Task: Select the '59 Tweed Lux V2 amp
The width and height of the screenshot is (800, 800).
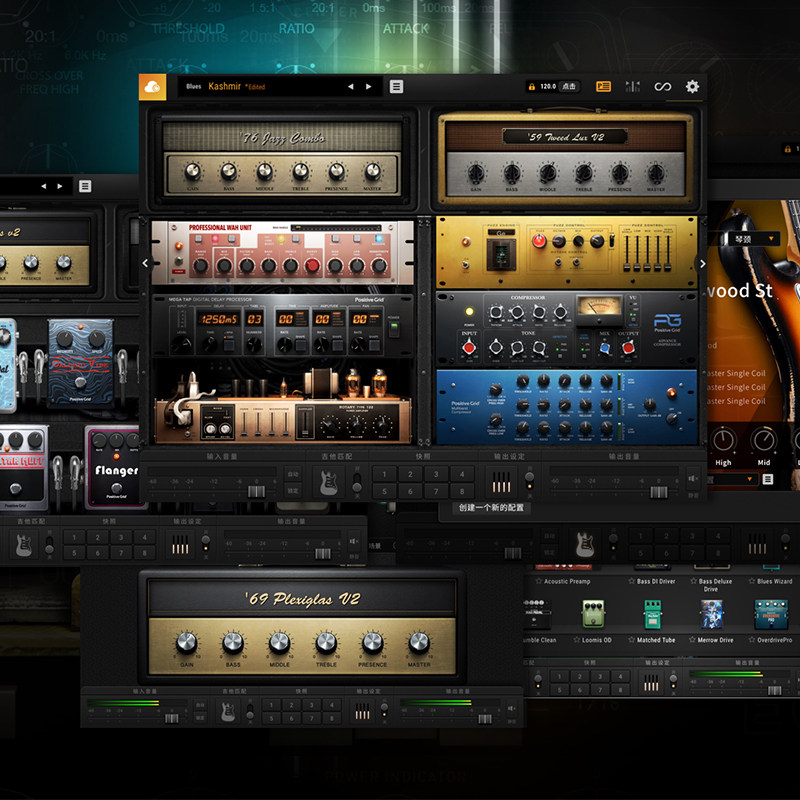Action: pos(565,160)
